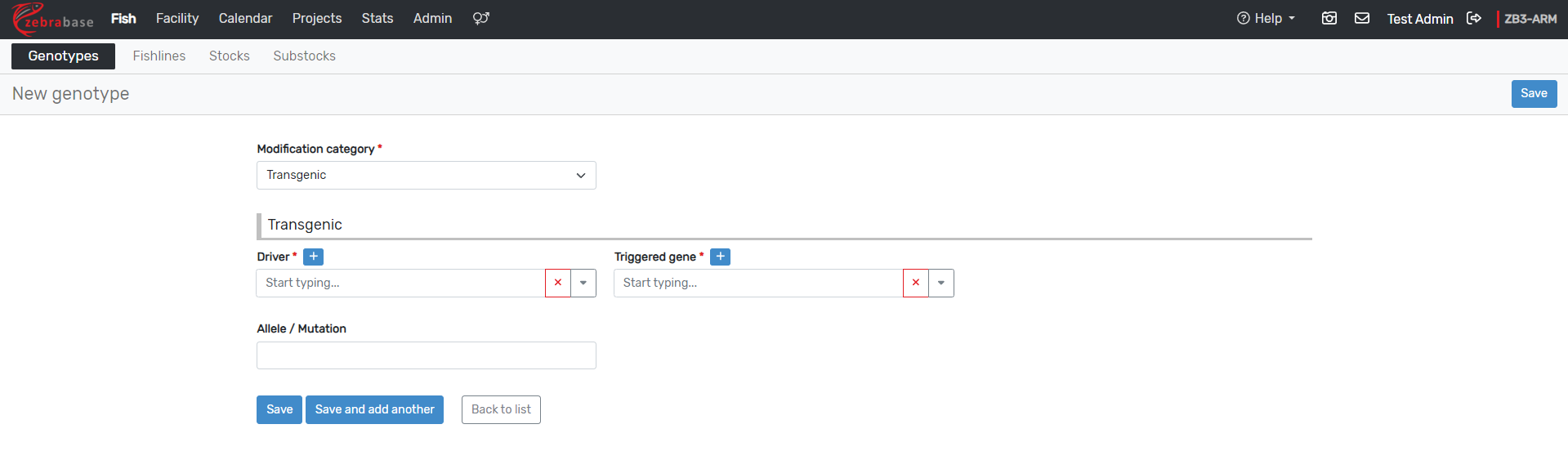Open the envelope messages icon
The width and height of the screenshot is (1568, 469).
[1362, 18]
